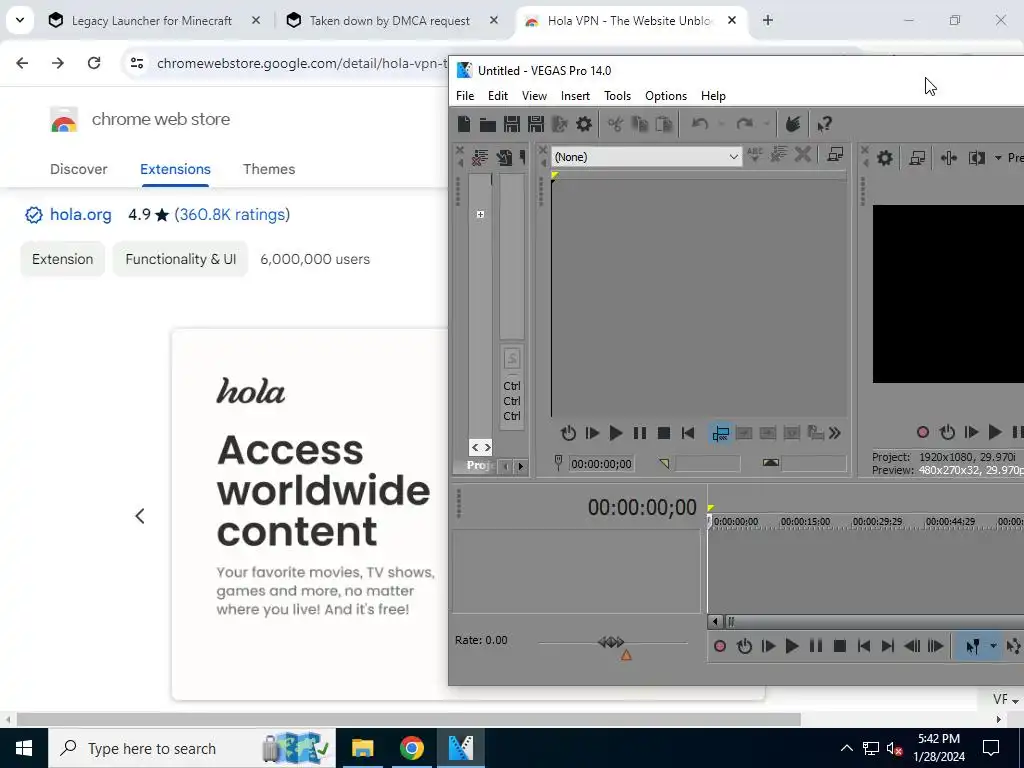Click the Cut scissors icon

[x=615, y=124]
